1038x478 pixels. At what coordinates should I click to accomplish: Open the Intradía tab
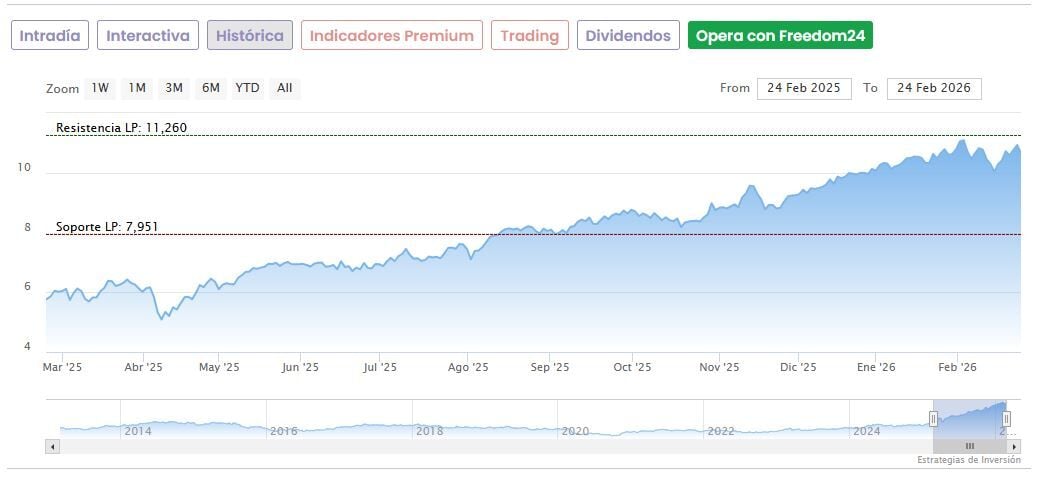pos(50,36)
